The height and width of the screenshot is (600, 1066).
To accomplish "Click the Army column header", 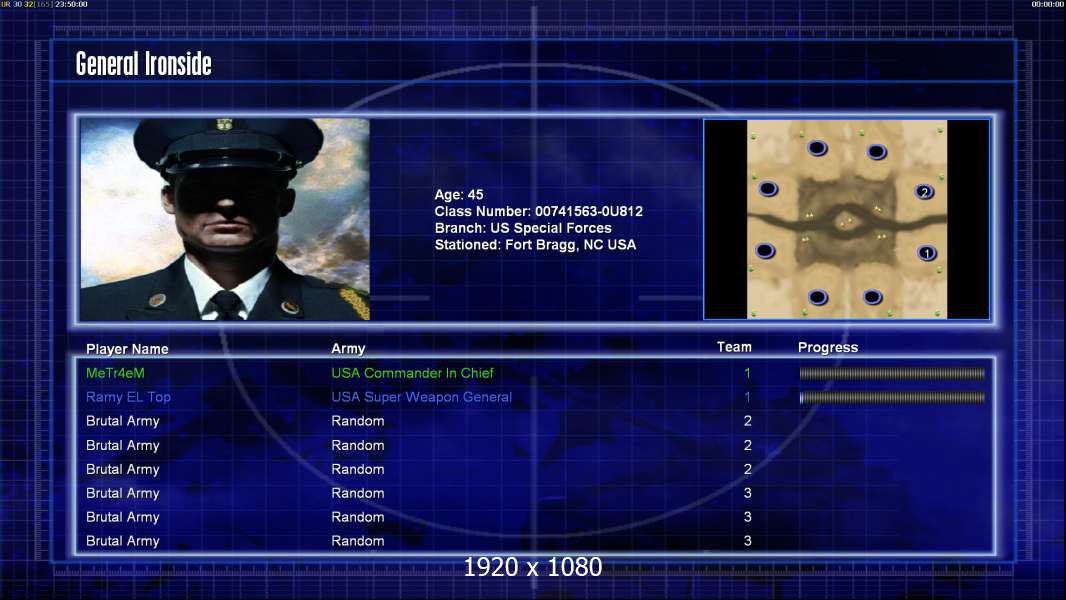I will click(x=348, y=349).
